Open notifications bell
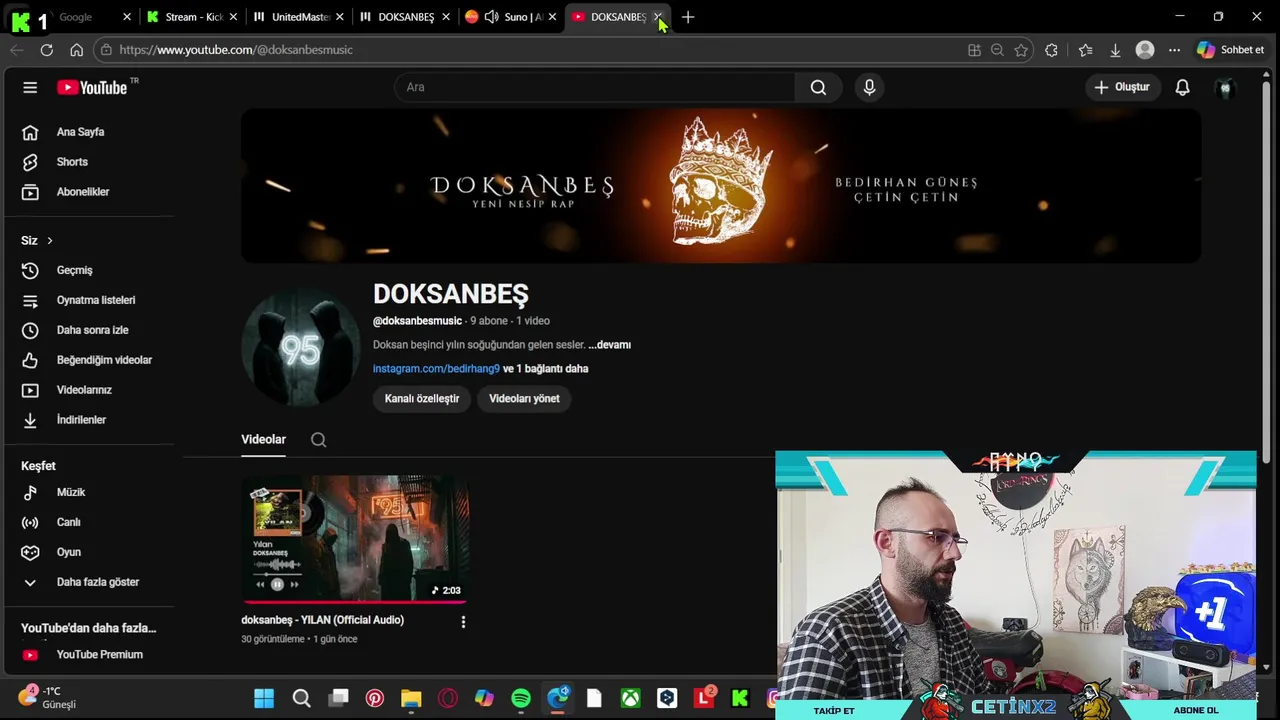1280x720 pixels. pos(1182,87)
